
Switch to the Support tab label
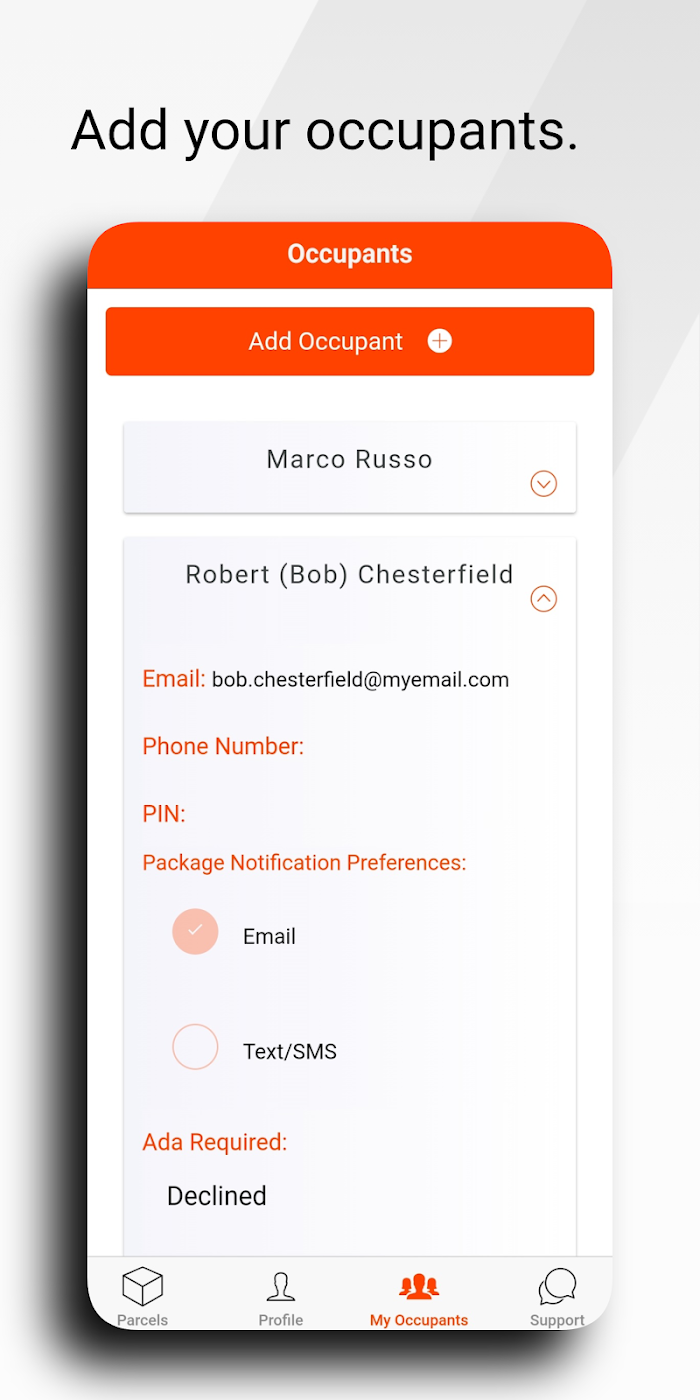click(557, 1320)
